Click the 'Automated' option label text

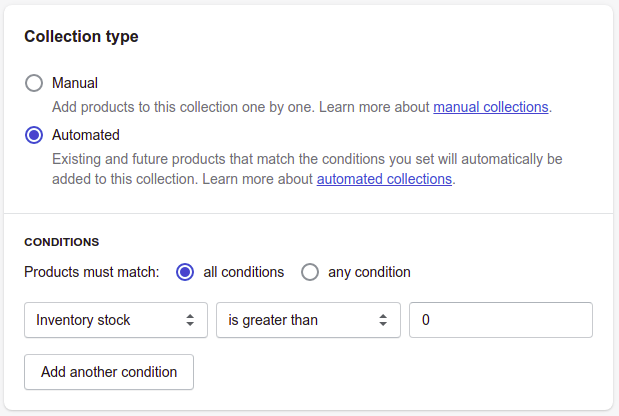click(x=86, y=135)
